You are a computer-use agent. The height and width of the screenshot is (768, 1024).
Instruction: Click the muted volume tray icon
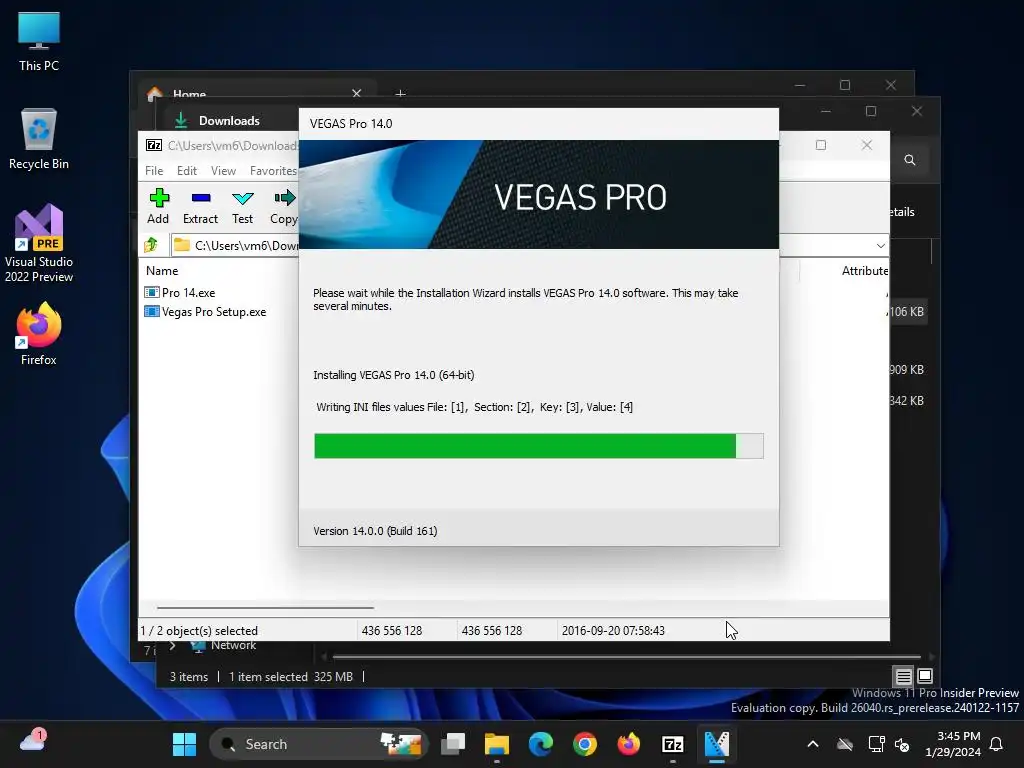[902, 744]
